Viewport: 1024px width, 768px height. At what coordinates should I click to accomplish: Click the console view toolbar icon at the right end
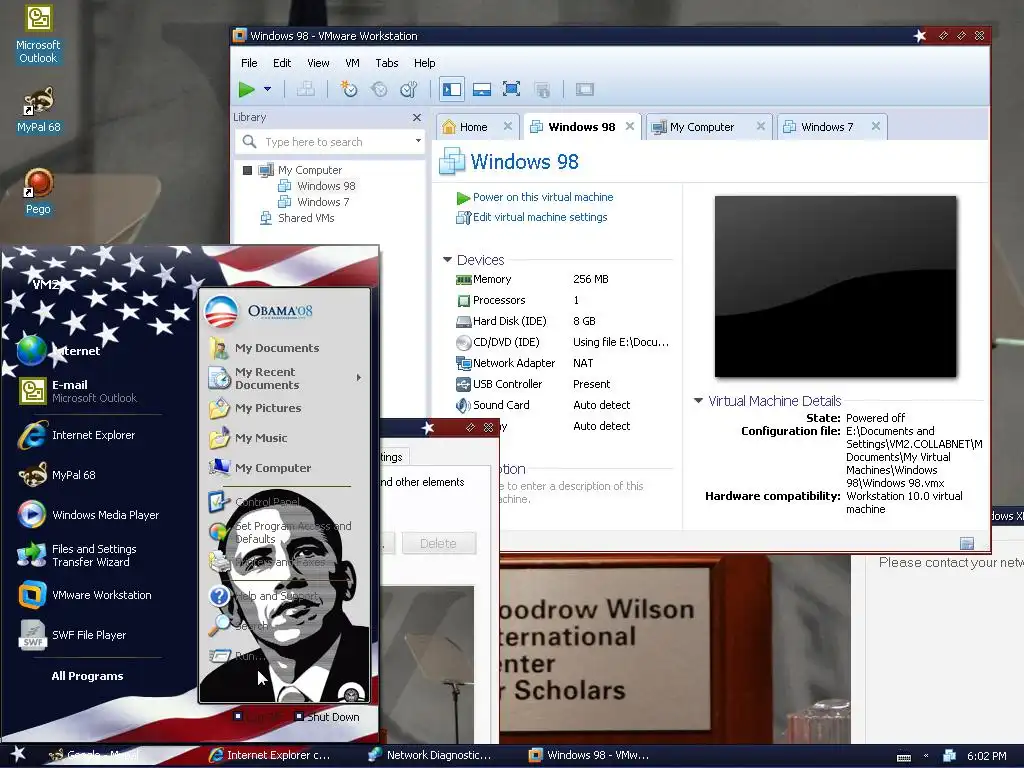(584, 89)
